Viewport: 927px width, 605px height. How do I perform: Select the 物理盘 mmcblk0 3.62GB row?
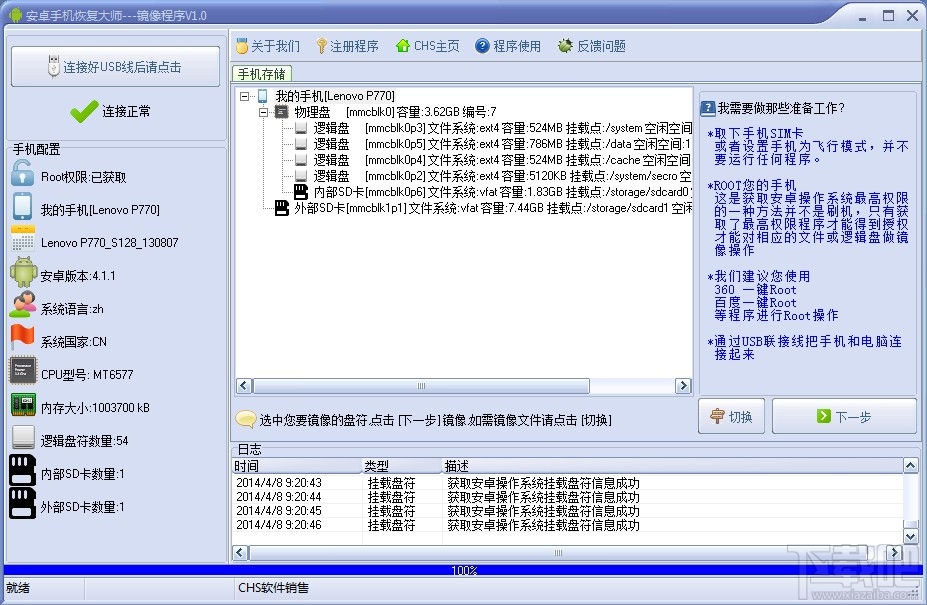[x=396, y=112]
